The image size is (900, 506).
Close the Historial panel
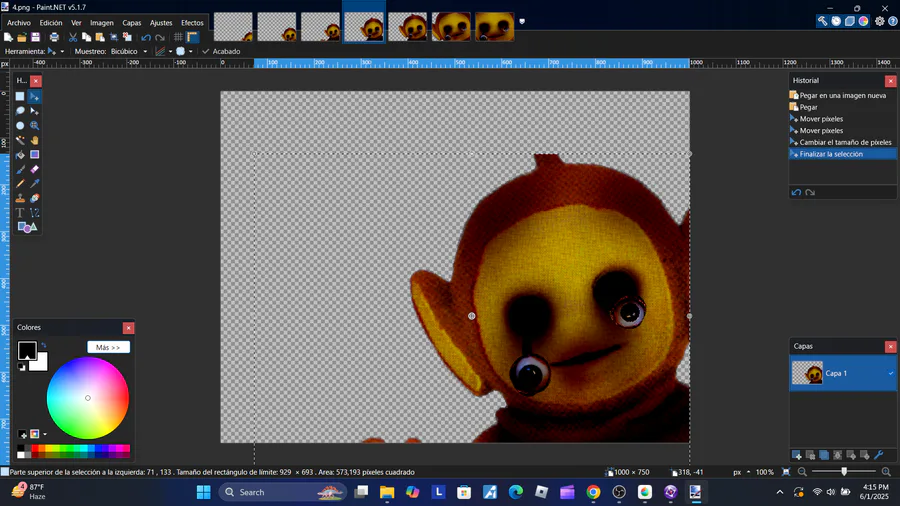(x=890, y=81)
